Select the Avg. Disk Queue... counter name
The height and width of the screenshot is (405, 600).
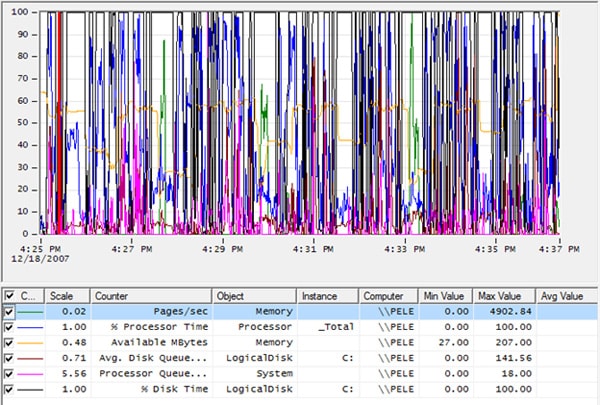pyautogui.click(x=153, y=358)
